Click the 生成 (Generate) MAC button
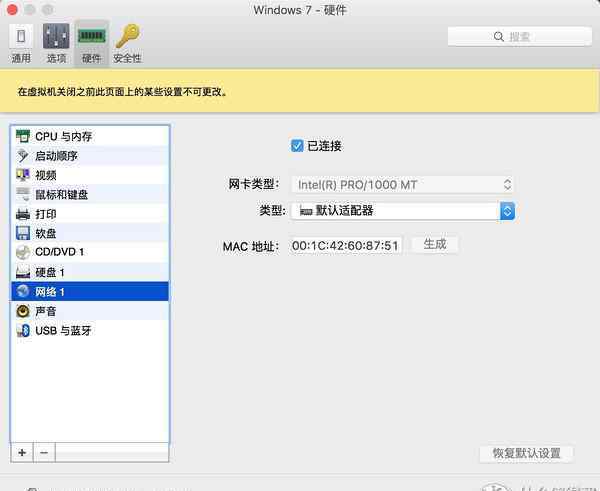Viewport: 600px width, 491px height. point(435,245)
